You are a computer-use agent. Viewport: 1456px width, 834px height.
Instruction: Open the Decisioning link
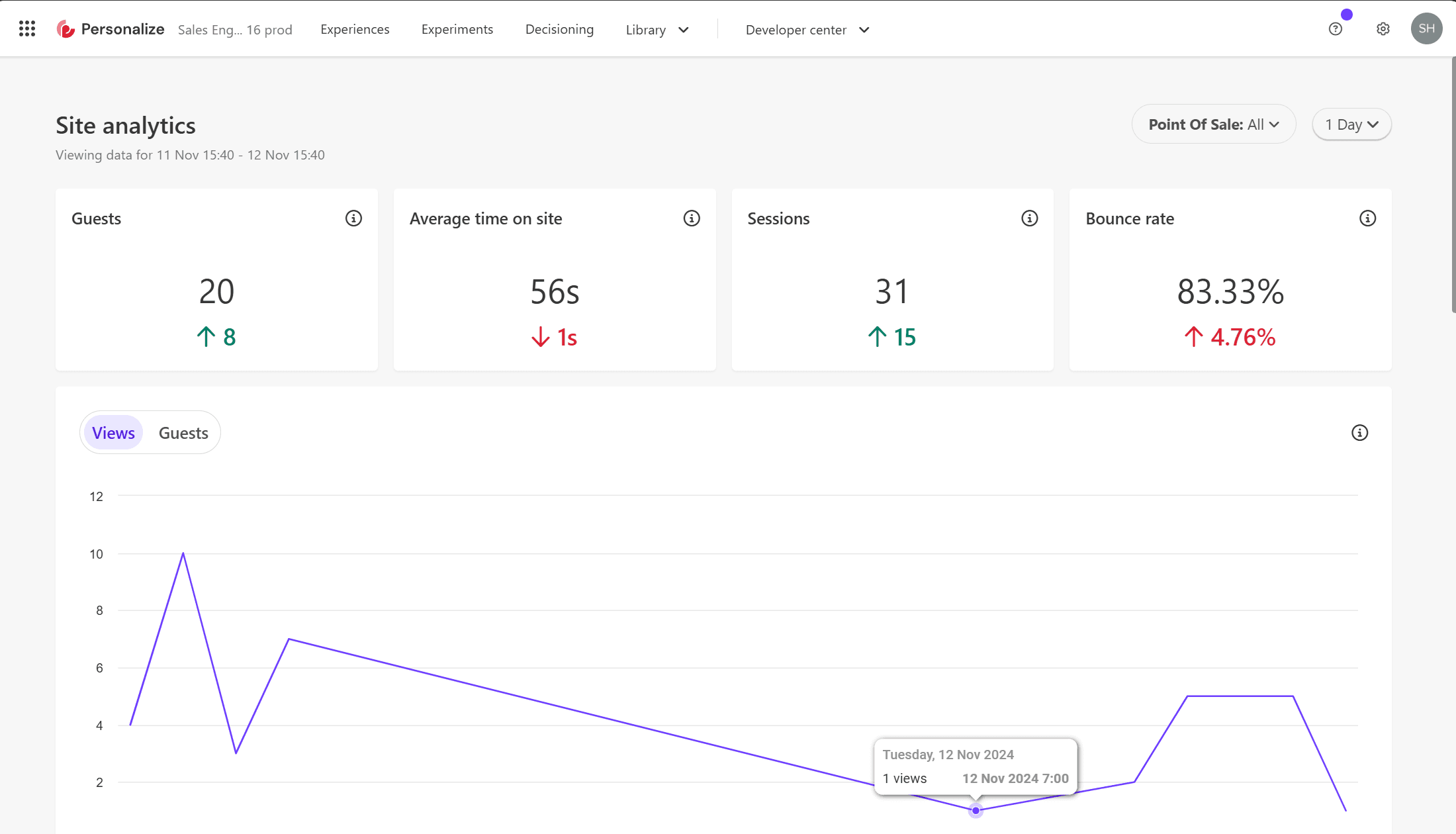559,29
